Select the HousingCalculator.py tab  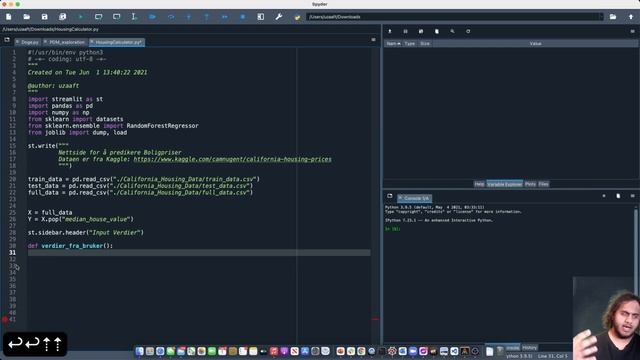[x=116, y=42]
